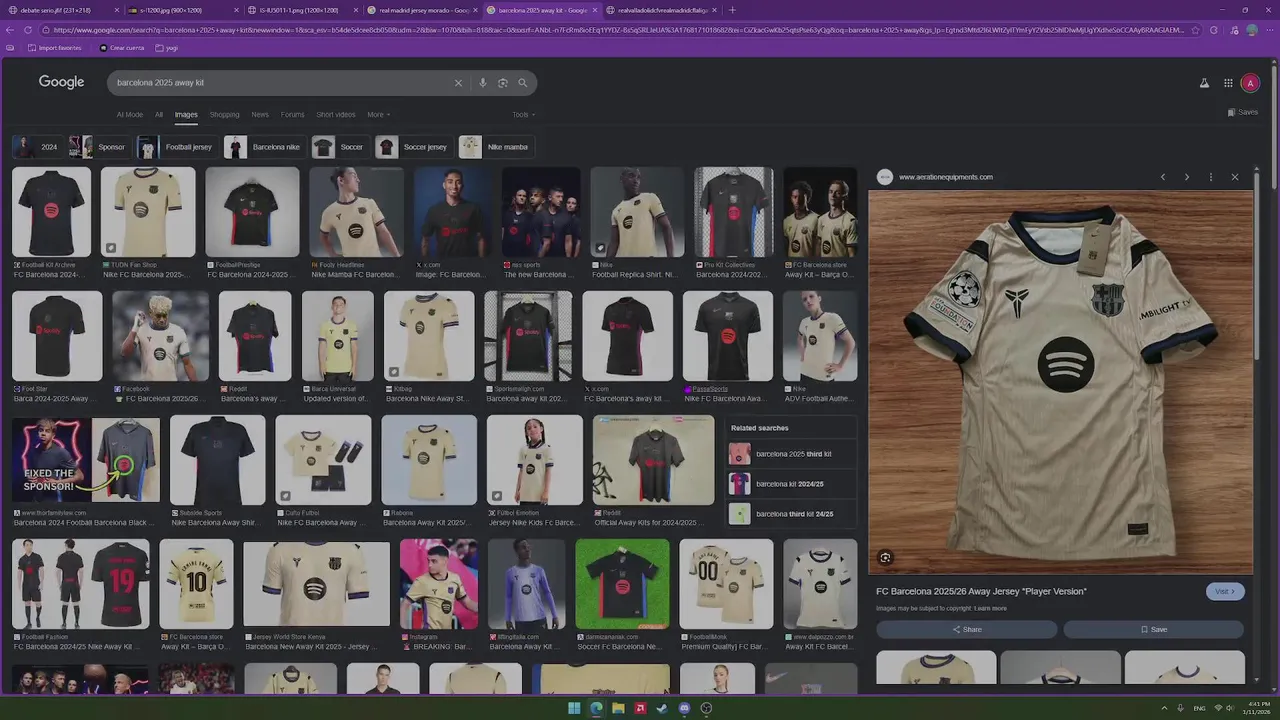Image resolution: width=1280 pixels, height=720 pixels.
Task: Switch to News tab
Action: [260, 115]
